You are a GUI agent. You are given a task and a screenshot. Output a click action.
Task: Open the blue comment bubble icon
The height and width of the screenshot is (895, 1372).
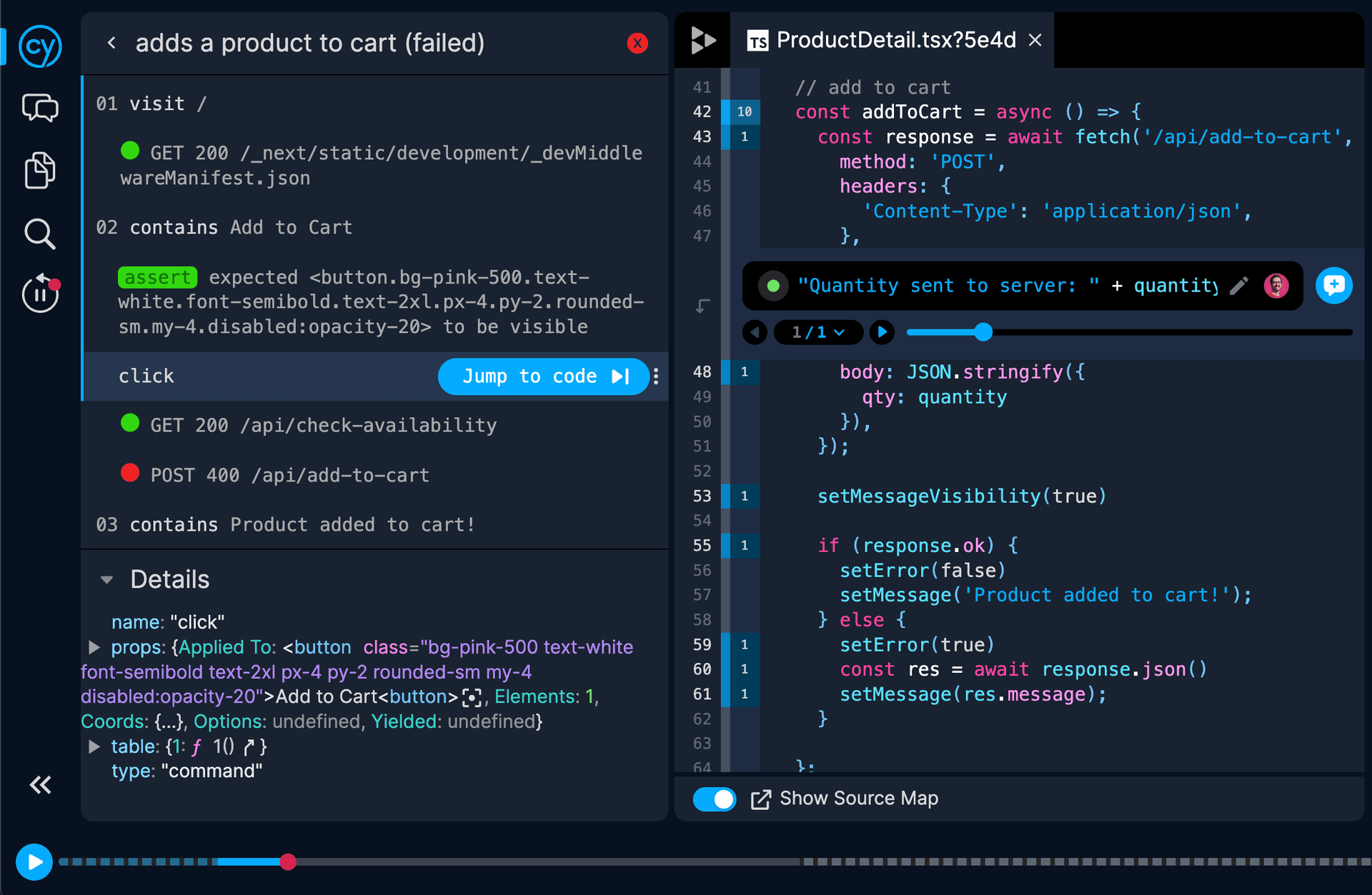point(1335,285)
